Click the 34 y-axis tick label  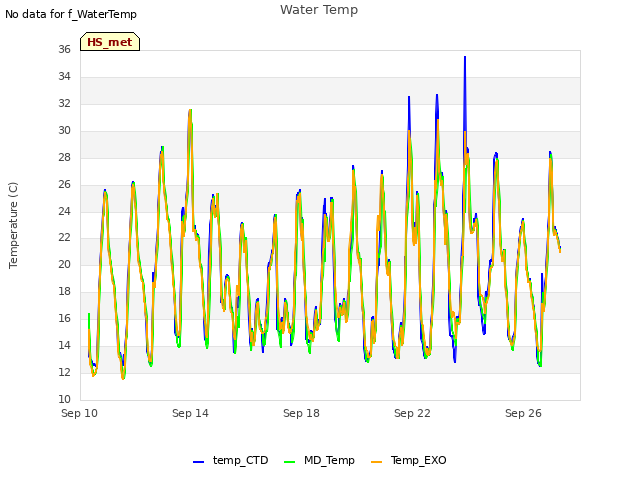click(64, 76)
